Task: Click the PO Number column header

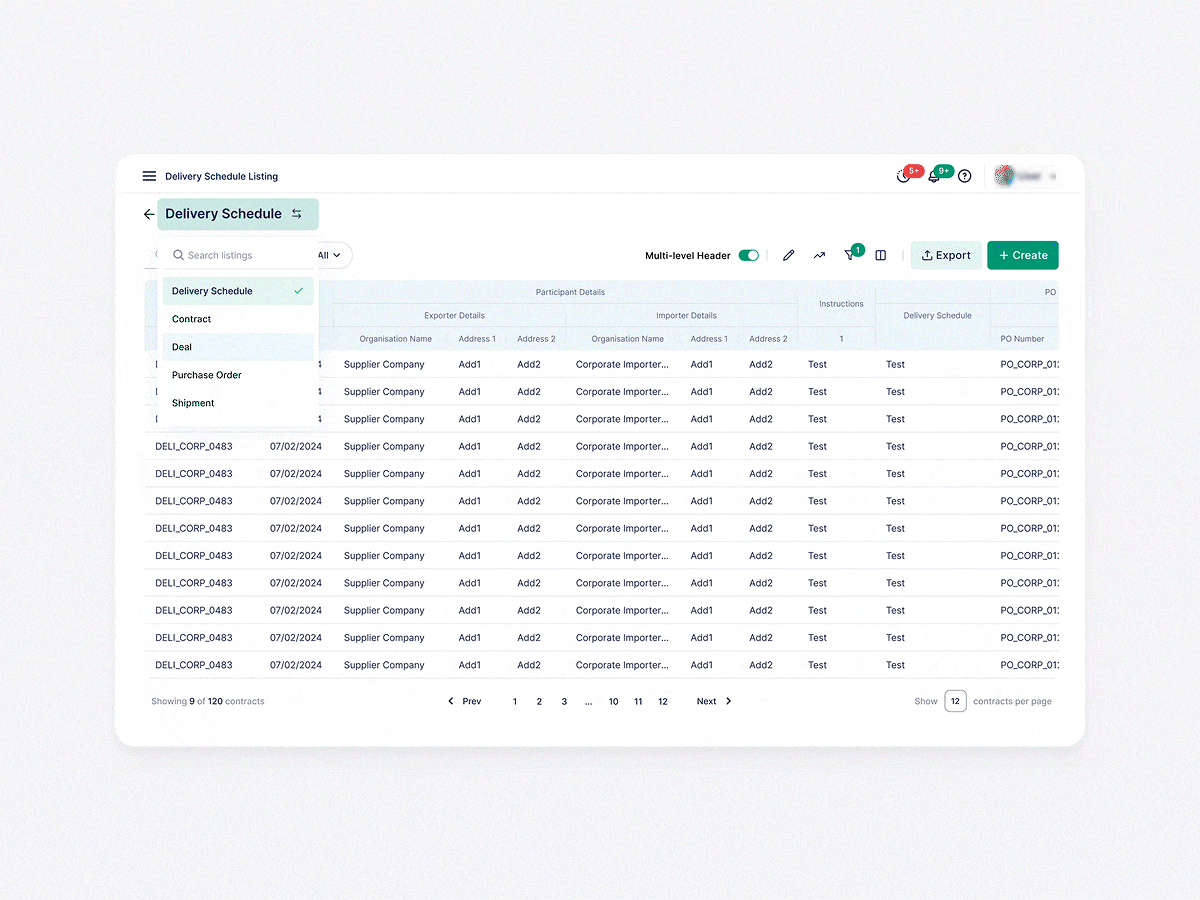Action: coord(1022,339)
